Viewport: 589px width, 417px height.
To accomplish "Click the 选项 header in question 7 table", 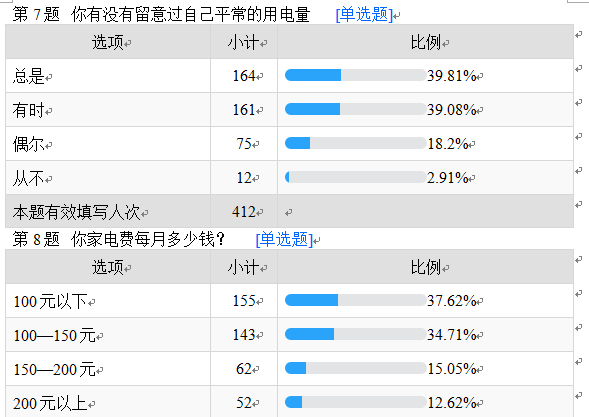I will (x=108, y=42).
